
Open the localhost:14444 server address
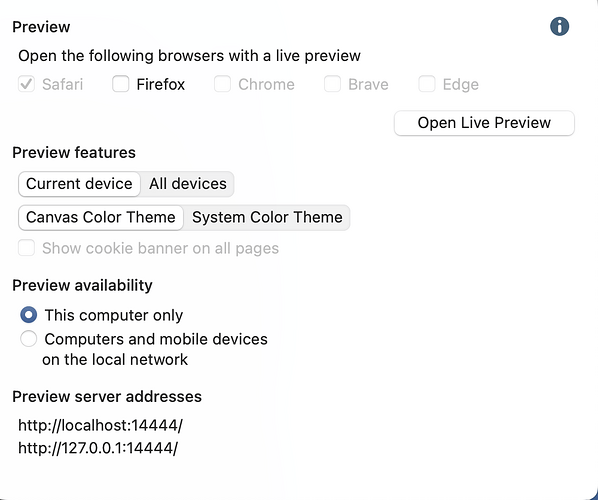point(101,425)
